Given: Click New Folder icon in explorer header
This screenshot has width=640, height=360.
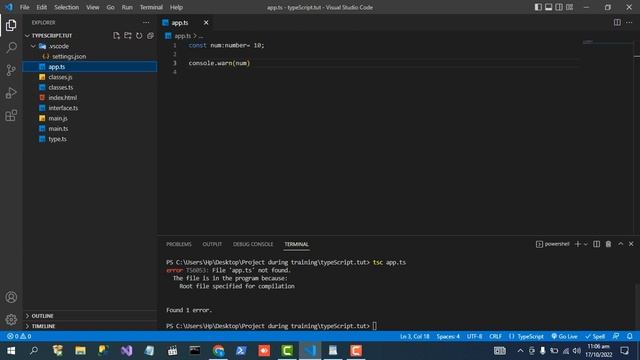Looking at the screenshot, I should 128,36.
